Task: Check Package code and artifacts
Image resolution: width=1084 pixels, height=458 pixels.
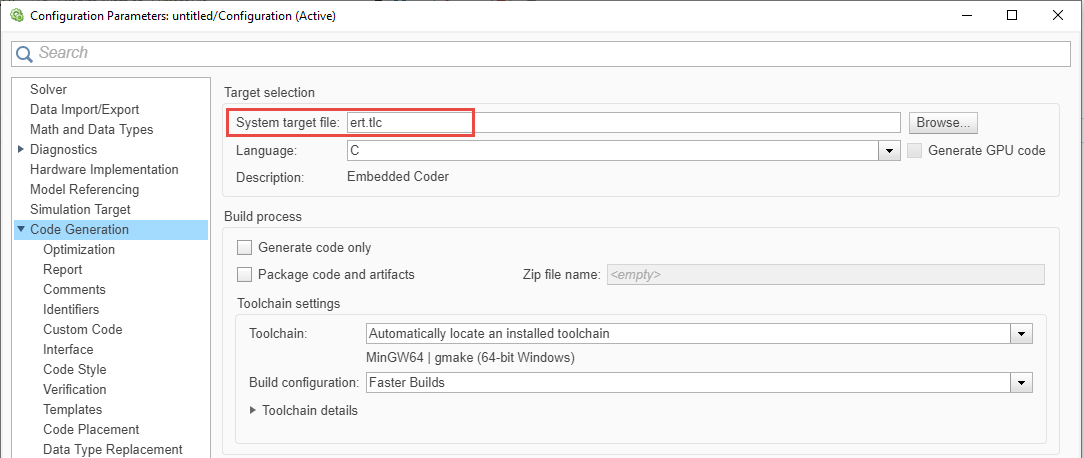Action: pyautogui.click(x=245, y=275)
